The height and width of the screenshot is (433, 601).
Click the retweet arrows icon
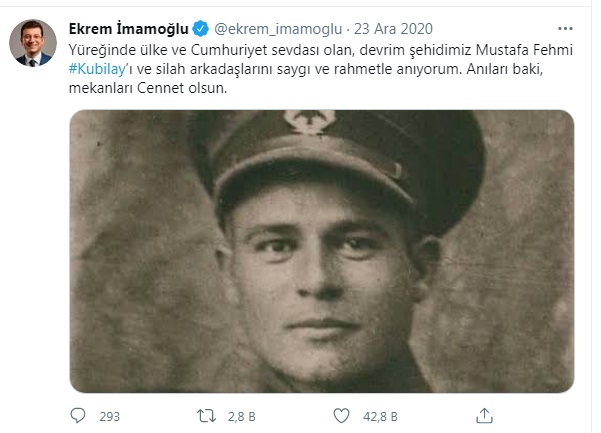click(206, 416)
